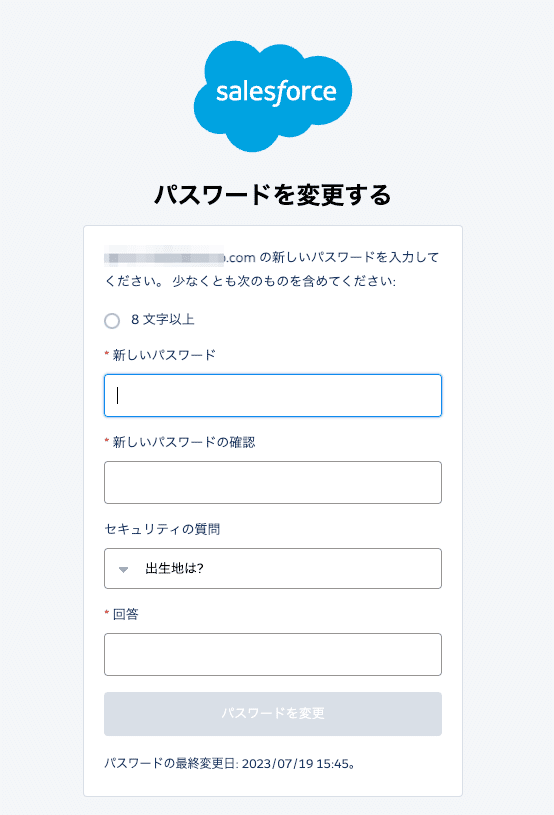Click the red asterisk beside 新しいパスワード
The image size is (554, 815).
(107, 353)
